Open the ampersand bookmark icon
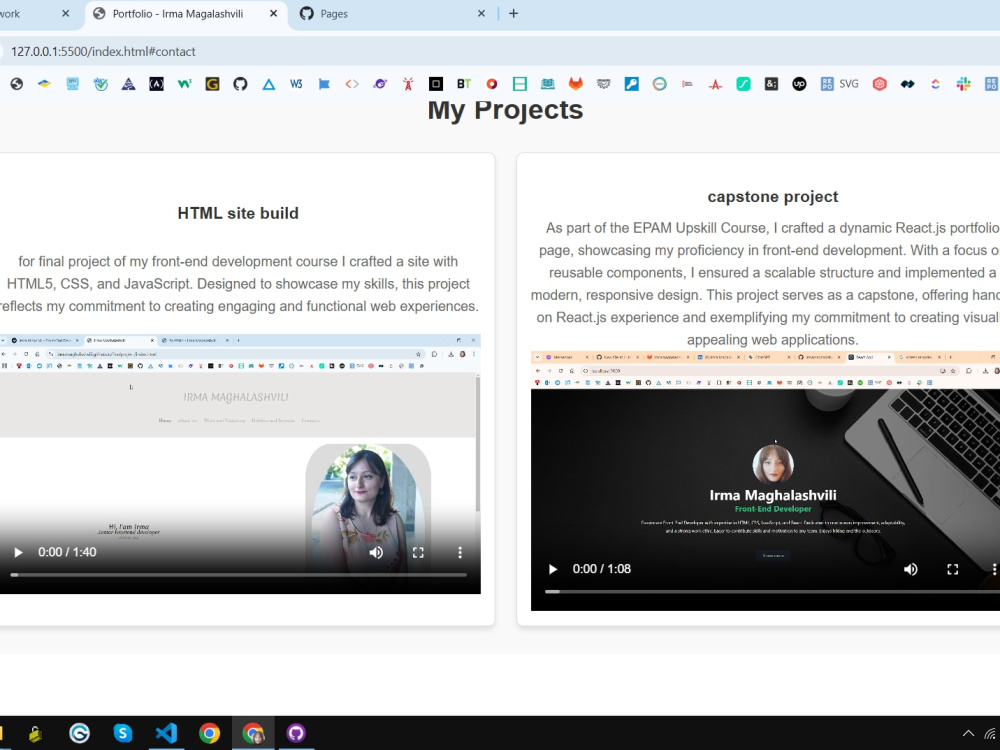Screen dimensions: 1000x750 tap(771, 84)
